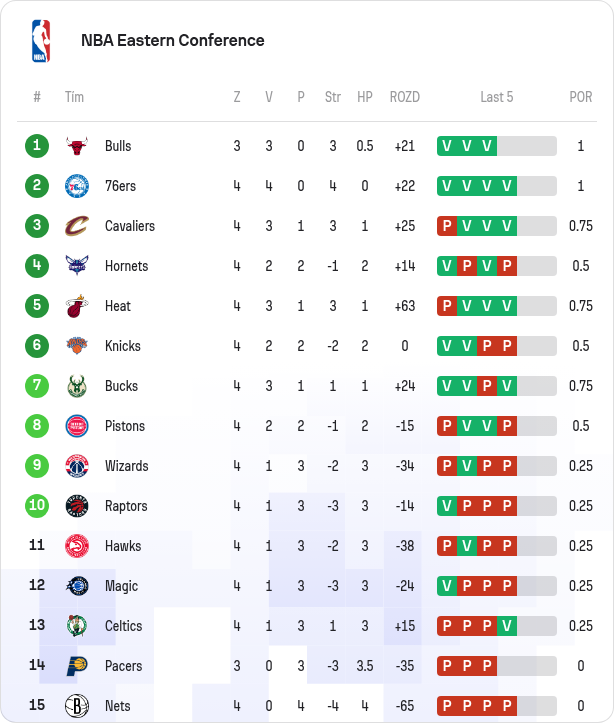The height and width of the screenshot is (723, 614).
Task: Click the Pistons team logo
Action: [x=77, y=426]
